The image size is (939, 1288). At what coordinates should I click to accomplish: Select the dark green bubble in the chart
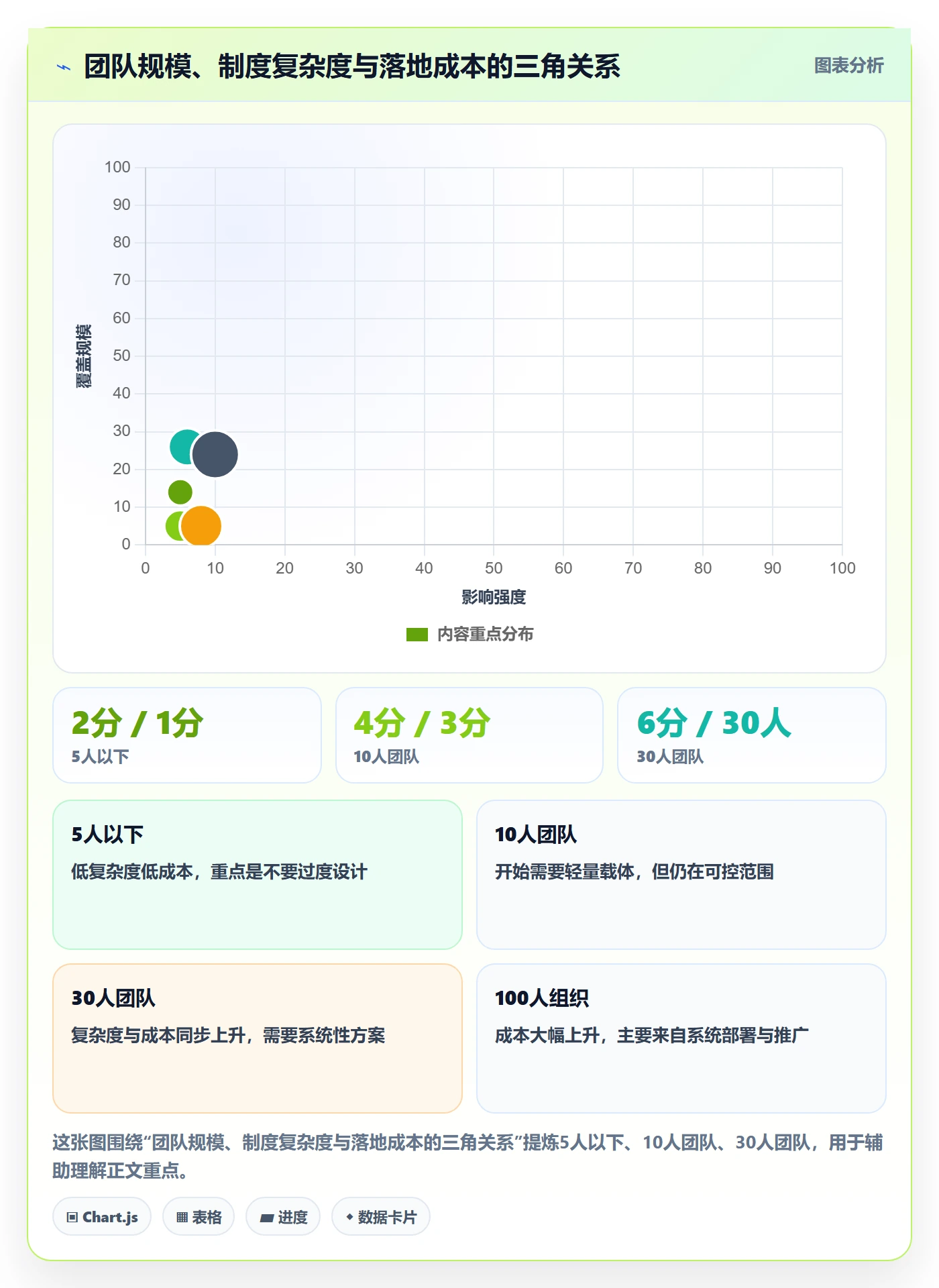(x=180, y=492)
